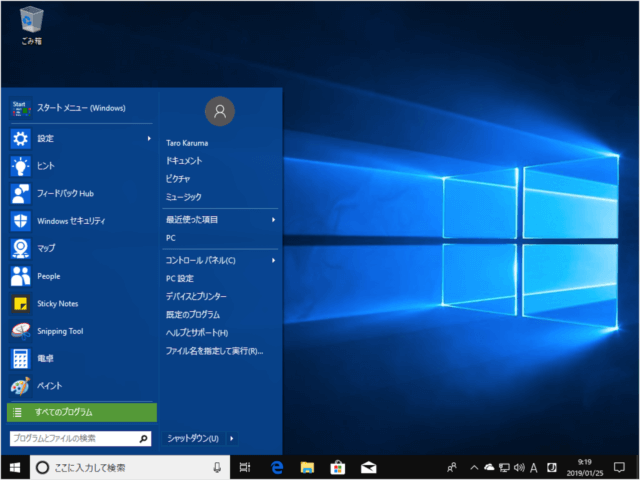Open すべてのプログラム
This screenshot has height=480, width=640.
[82, 412]
